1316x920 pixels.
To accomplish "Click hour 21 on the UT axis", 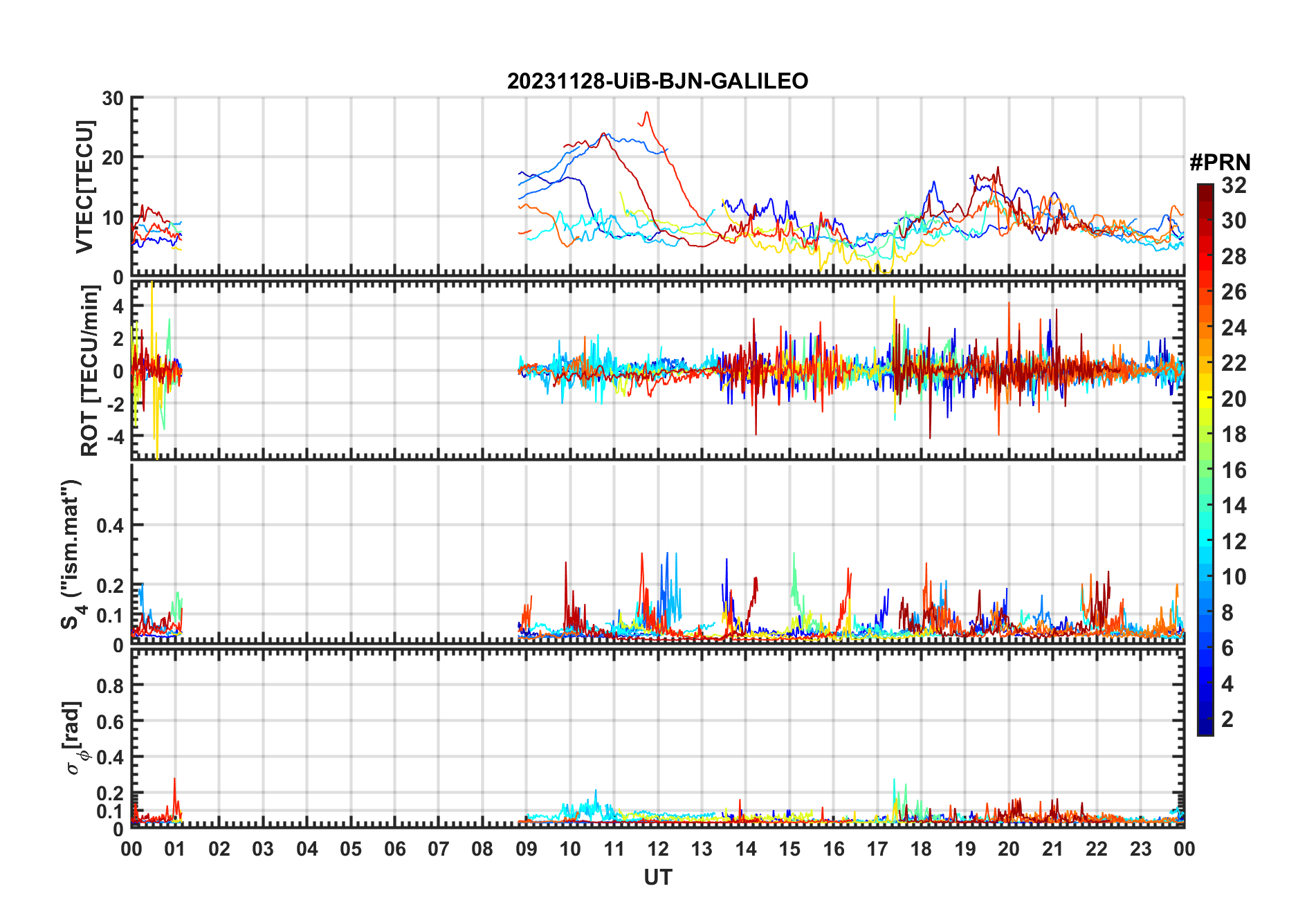I will click(1052, 849).
